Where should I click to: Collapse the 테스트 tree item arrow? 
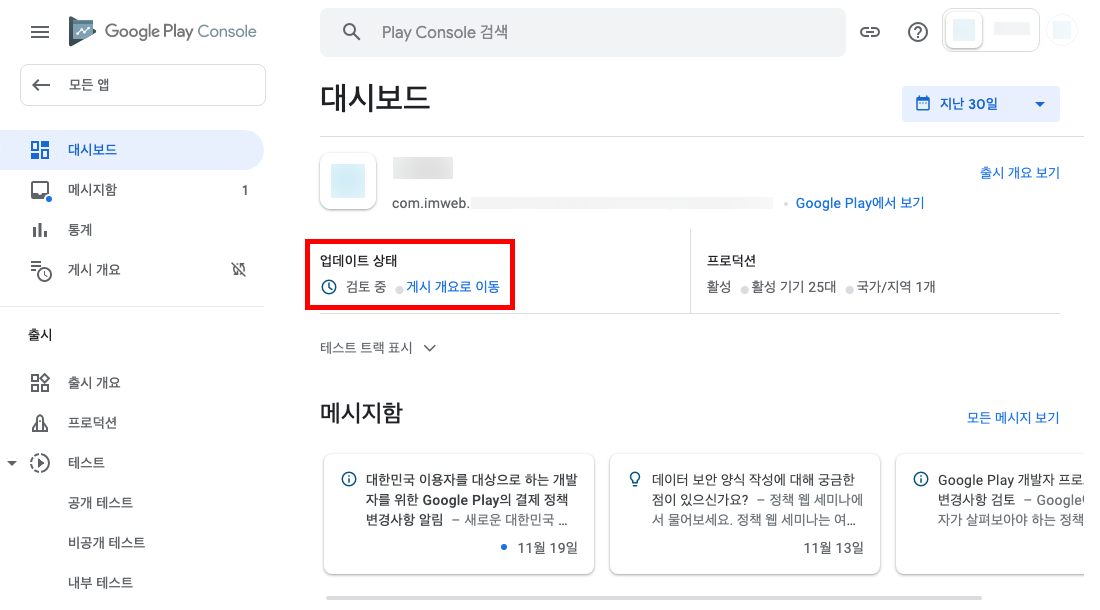coord(12,463)
